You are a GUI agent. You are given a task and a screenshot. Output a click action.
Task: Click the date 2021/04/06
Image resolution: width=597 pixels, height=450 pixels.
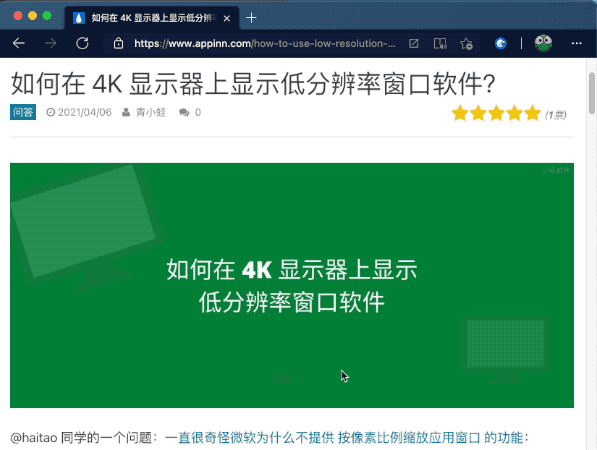85,112
